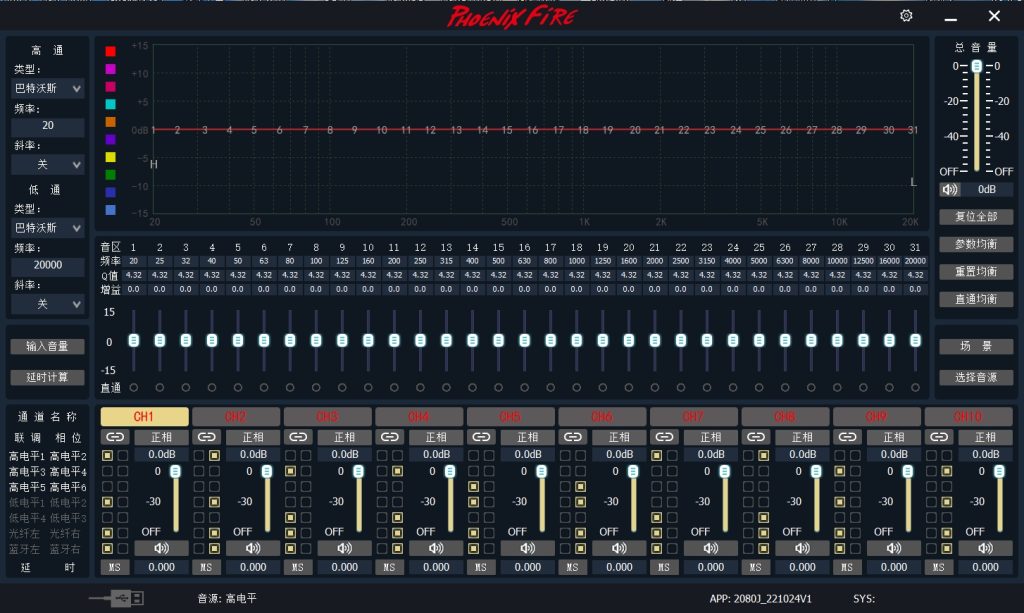Click the CH1 volume slider handle
This screenshot has height=613, width=1024.
[x=175, y=471]
